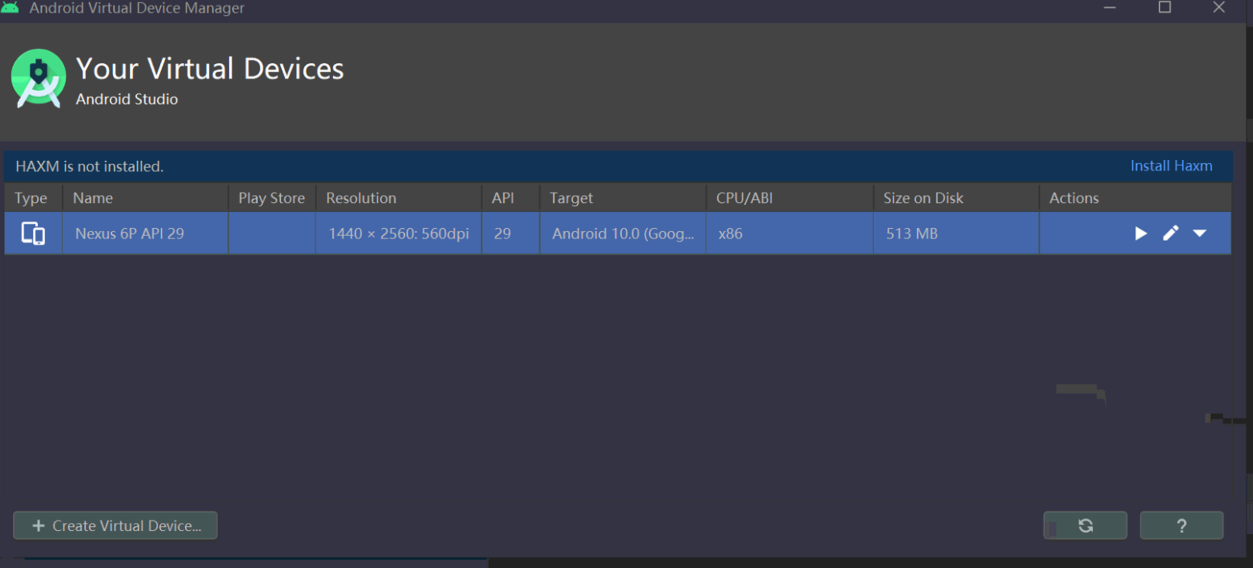Image resolution: width=1253 pixels, height=568 pixels.
Task: Sort by CPU/ABI column header
Action: point(790,198)
